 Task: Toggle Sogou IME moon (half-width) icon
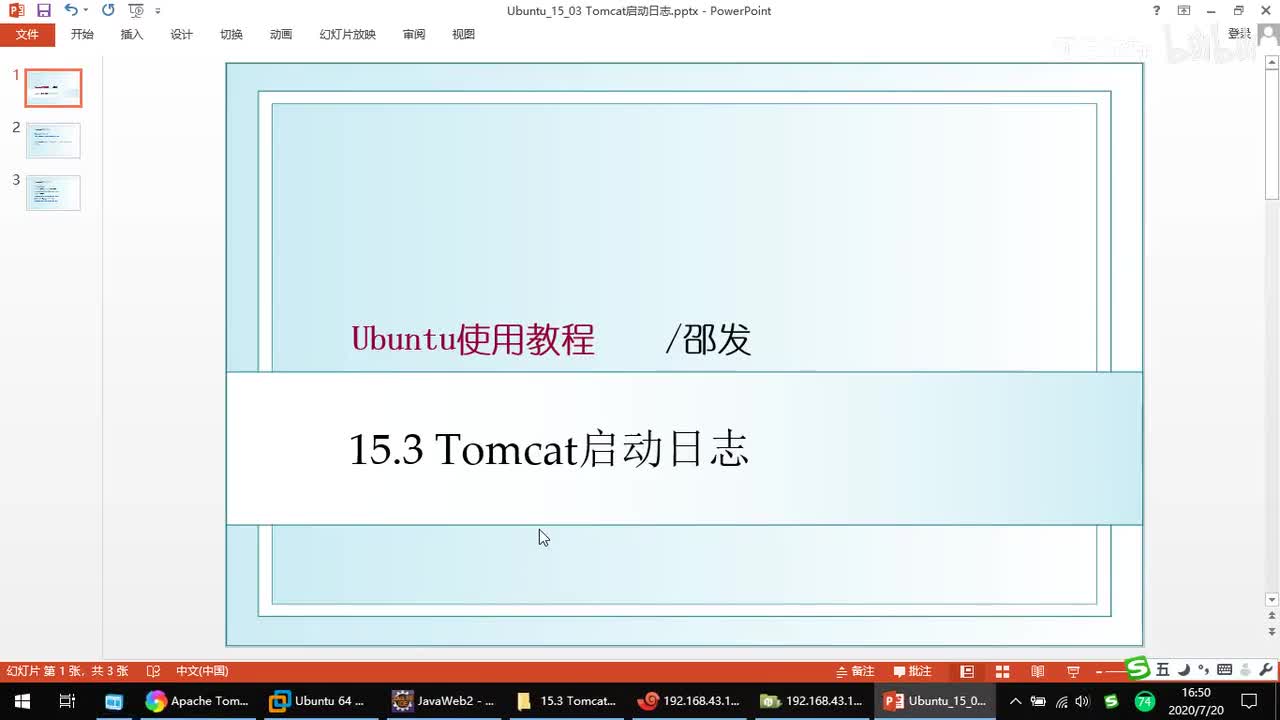coord(1183,669)
